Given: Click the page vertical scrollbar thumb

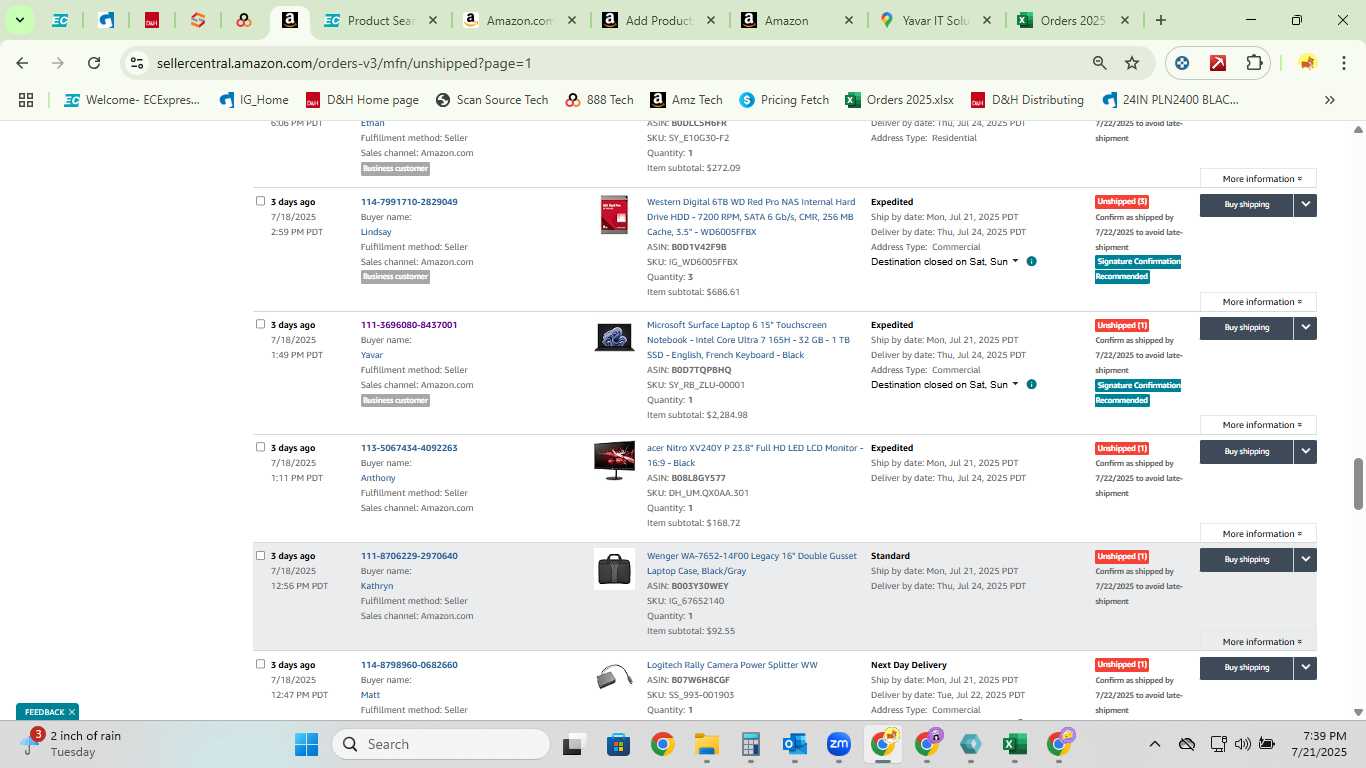Looking at the screenshot, I should tap(1358, 484).
